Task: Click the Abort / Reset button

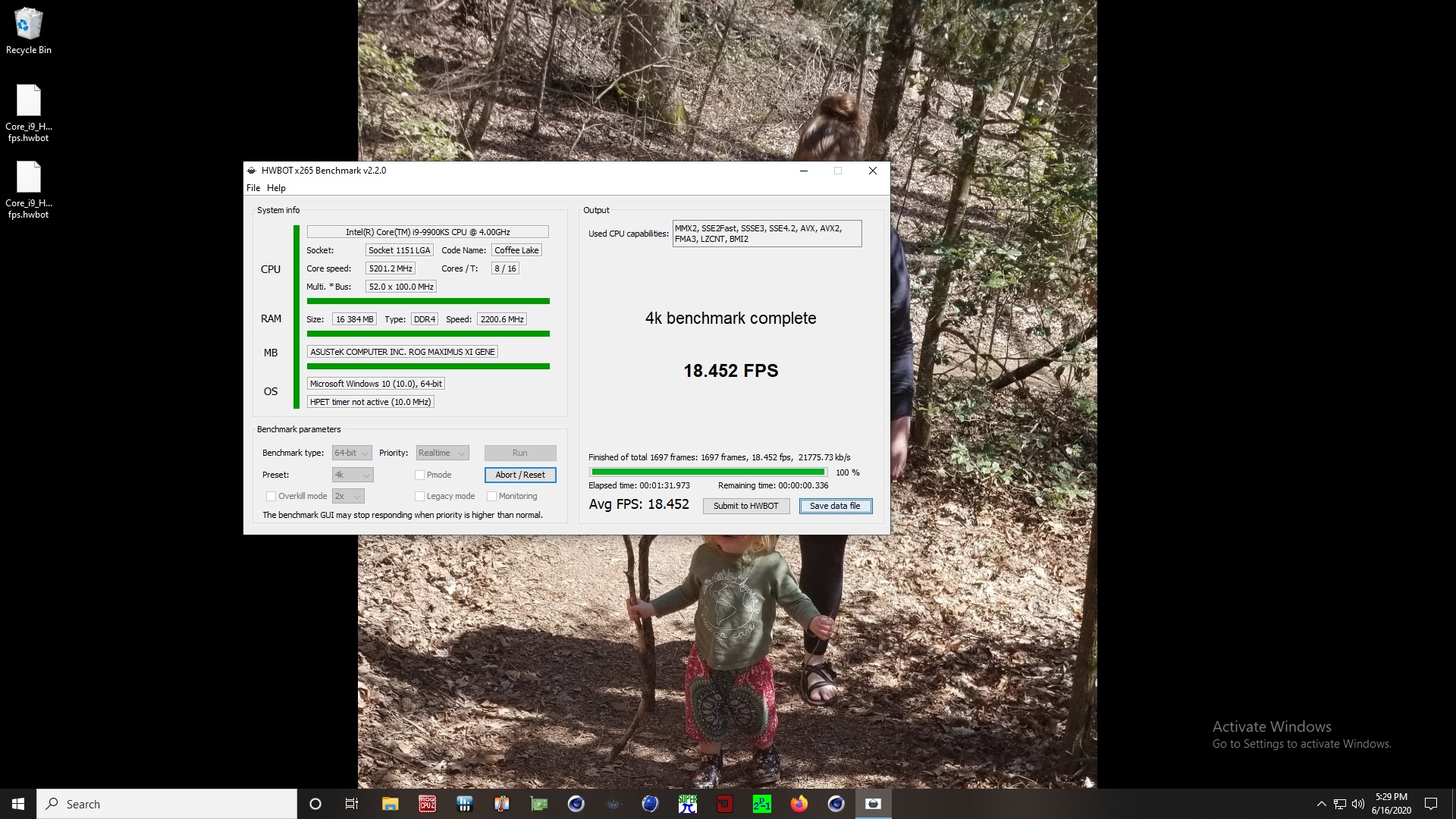Action: [x=520, y=475]
